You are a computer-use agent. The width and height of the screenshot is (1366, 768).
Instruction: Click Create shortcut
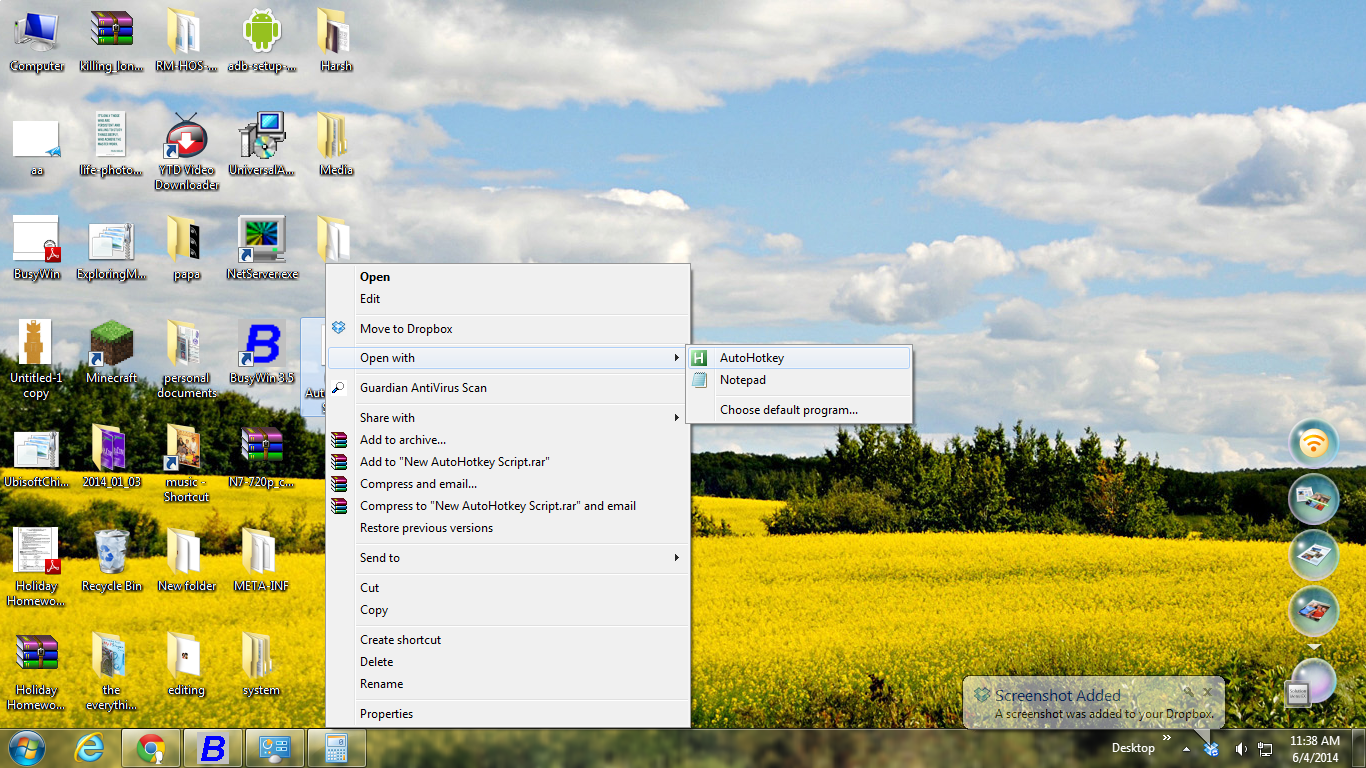click(x=508, y=640)
